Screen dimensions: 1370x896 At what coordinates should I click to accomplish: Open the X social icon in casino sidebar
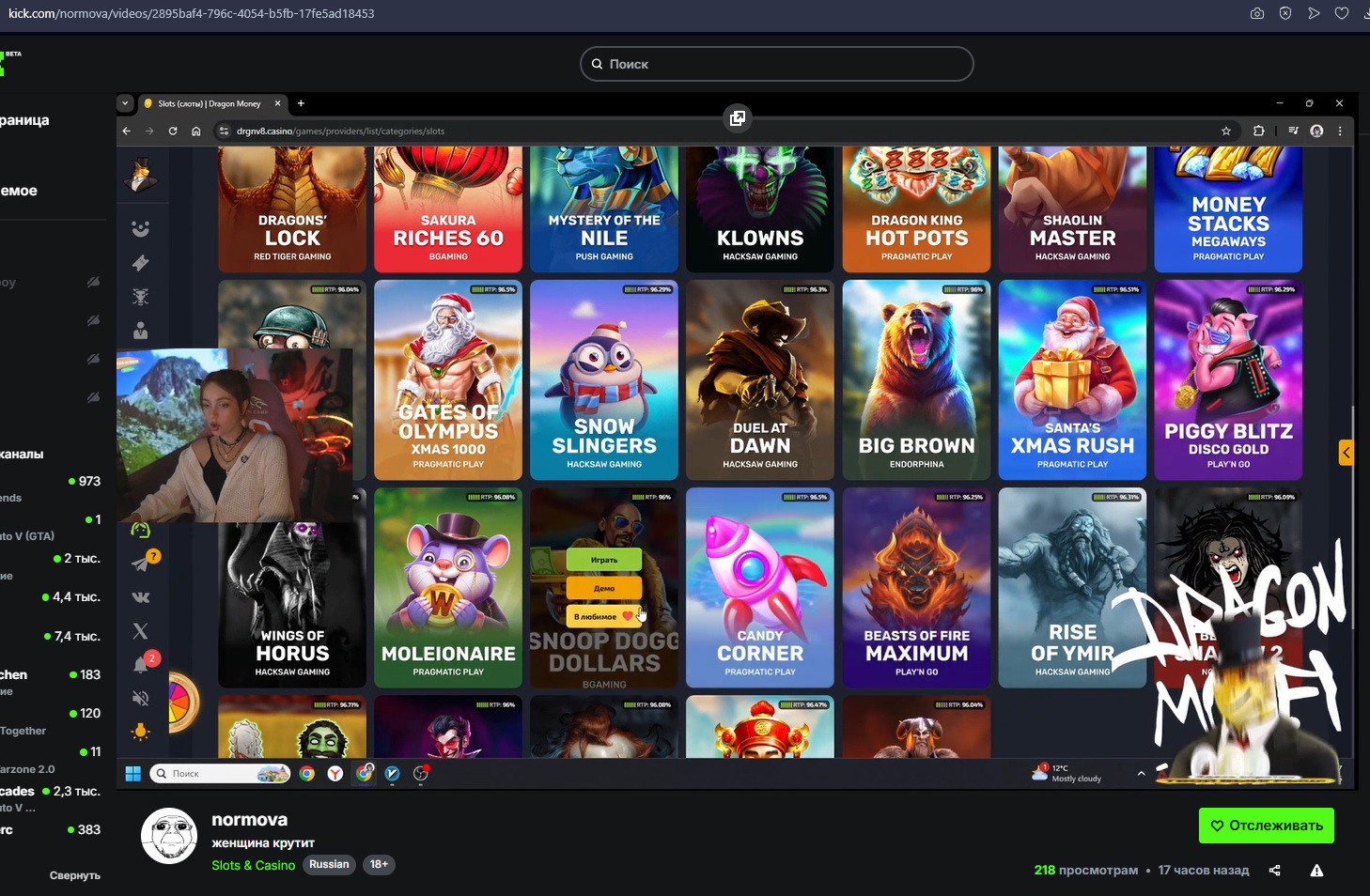point(141,631)
